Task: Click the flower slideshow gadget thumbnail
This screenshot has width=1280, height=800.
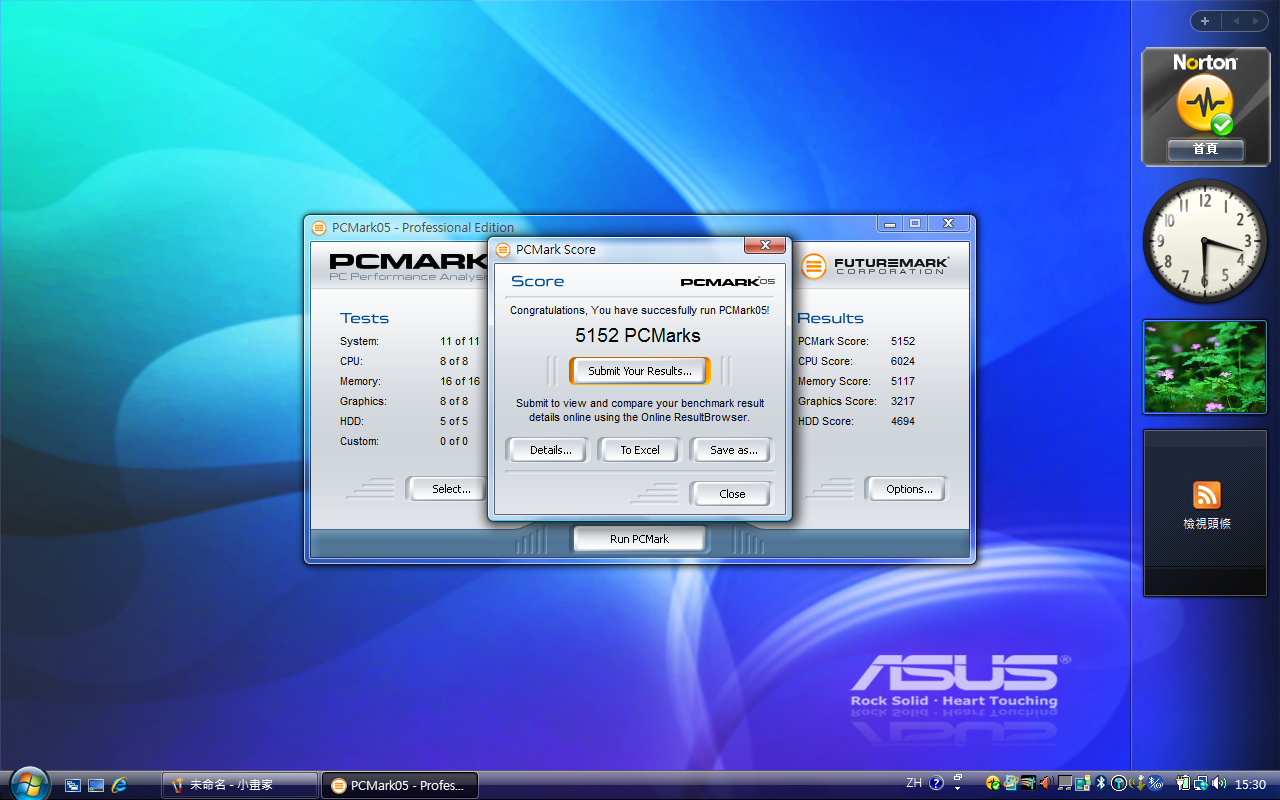Action: [1204, 367]
